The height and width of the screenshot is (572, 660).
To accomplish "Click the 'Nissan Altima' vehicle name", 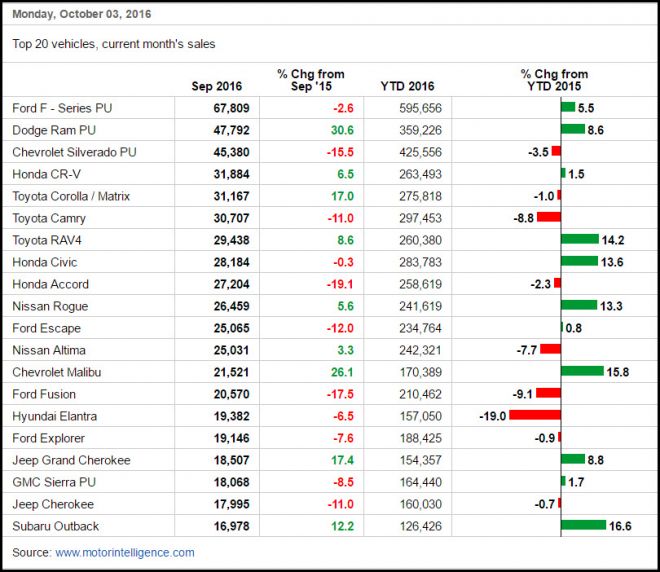I will tap(49, 350).
